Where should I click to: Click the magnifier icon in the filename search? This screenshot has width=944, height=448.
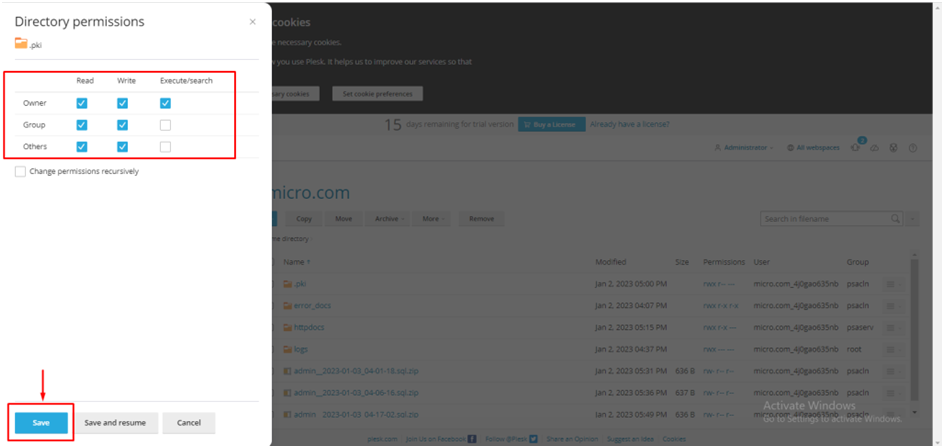click(x=895, y=218)
